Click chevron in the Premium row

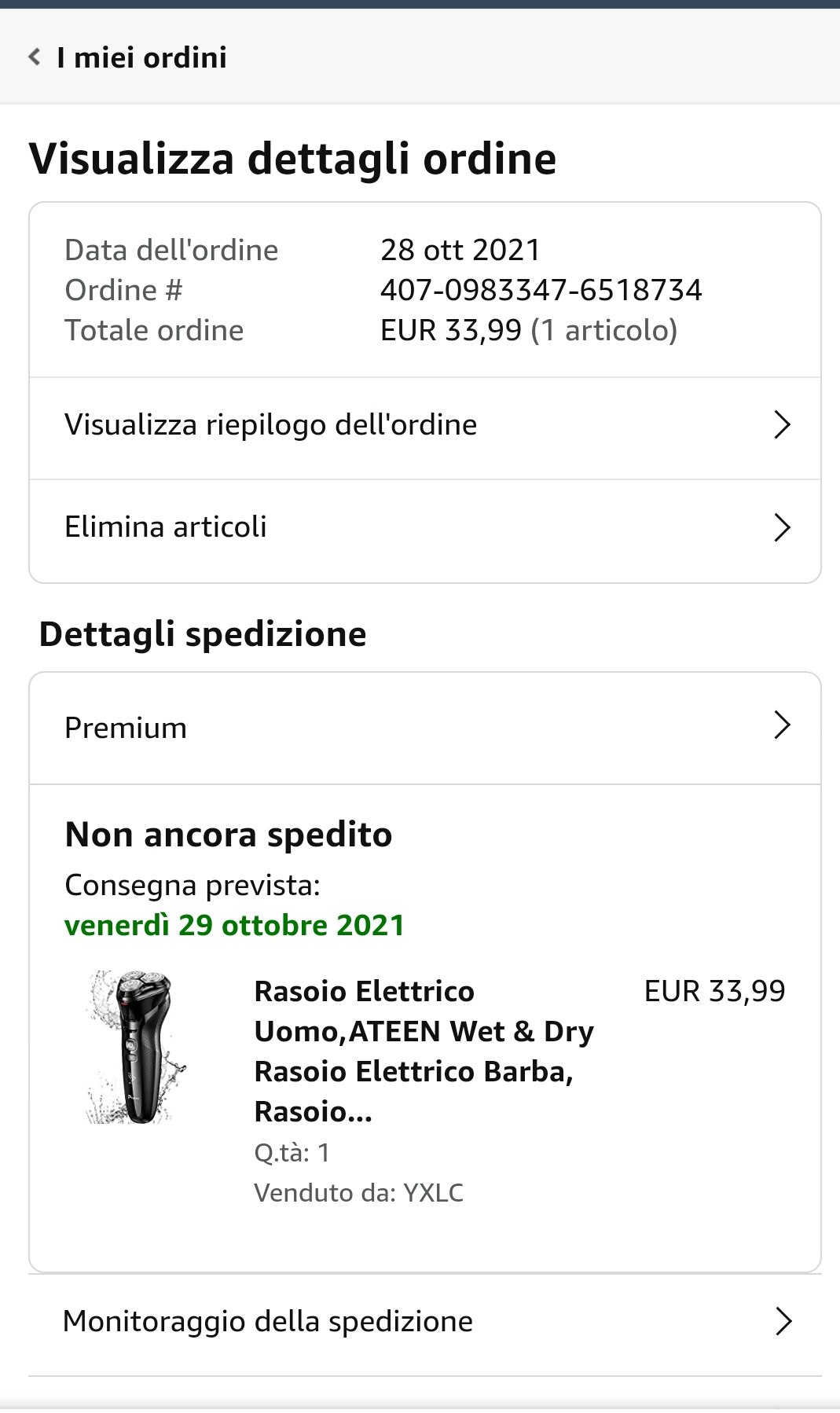tap(781, 725)
